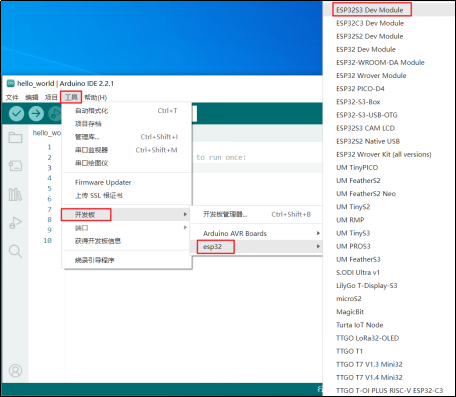456x397 pixels.
Task: Click line number 10 in editor gutter
Action: click(x=48, y=240)
